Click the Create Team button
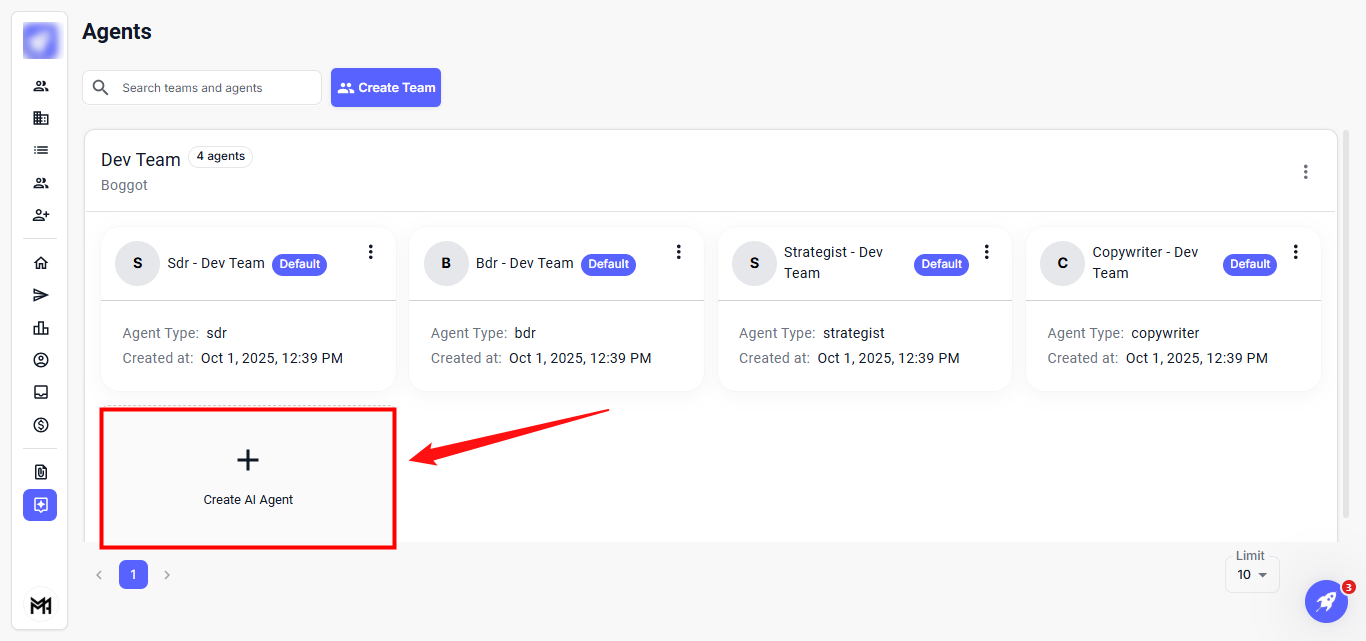Viewport: 1366px width, 641px height. 386,88
